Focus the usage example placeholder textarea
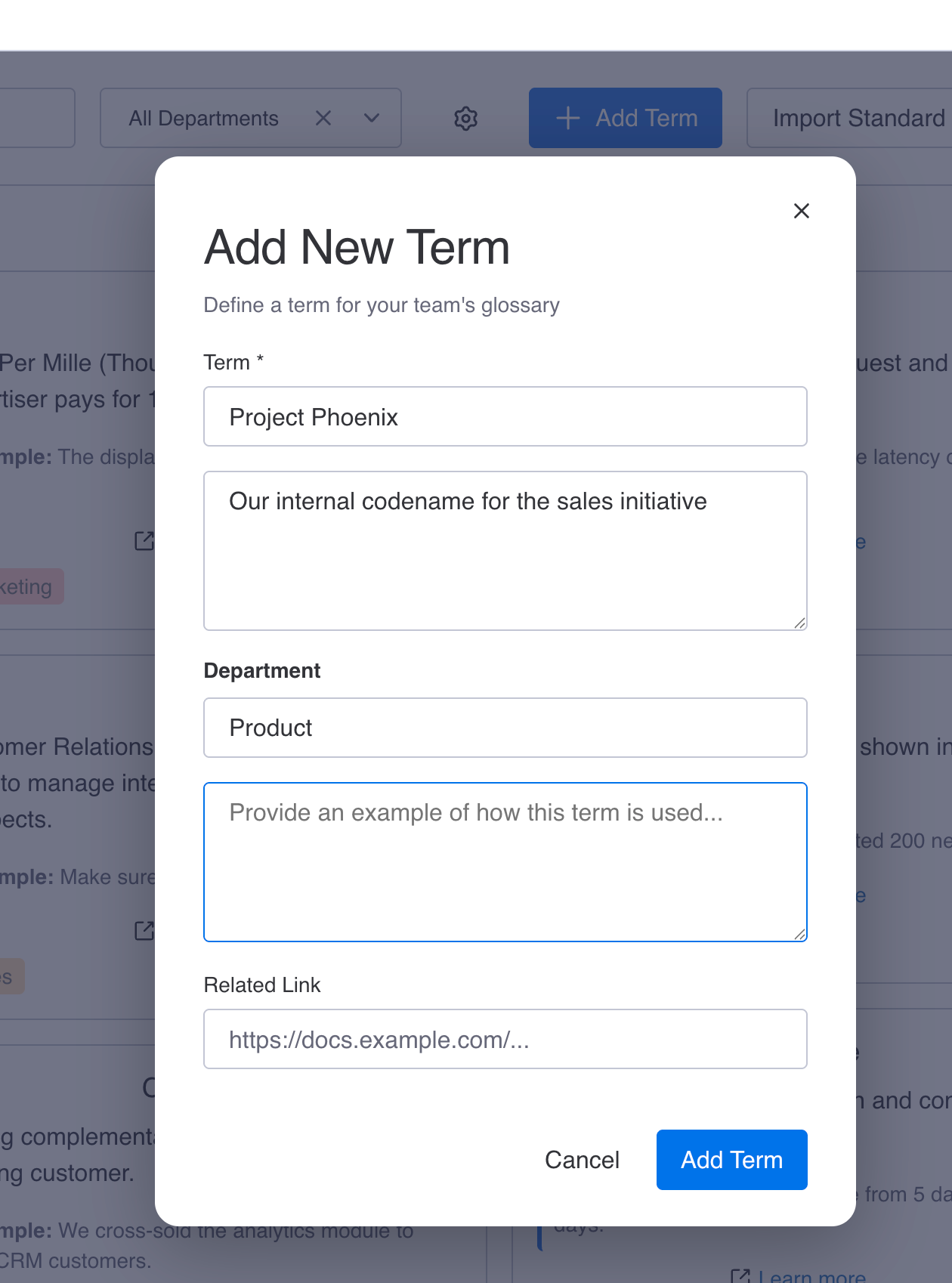The image size is (952, 1283). pyautogui.click(x=505, y=861)
